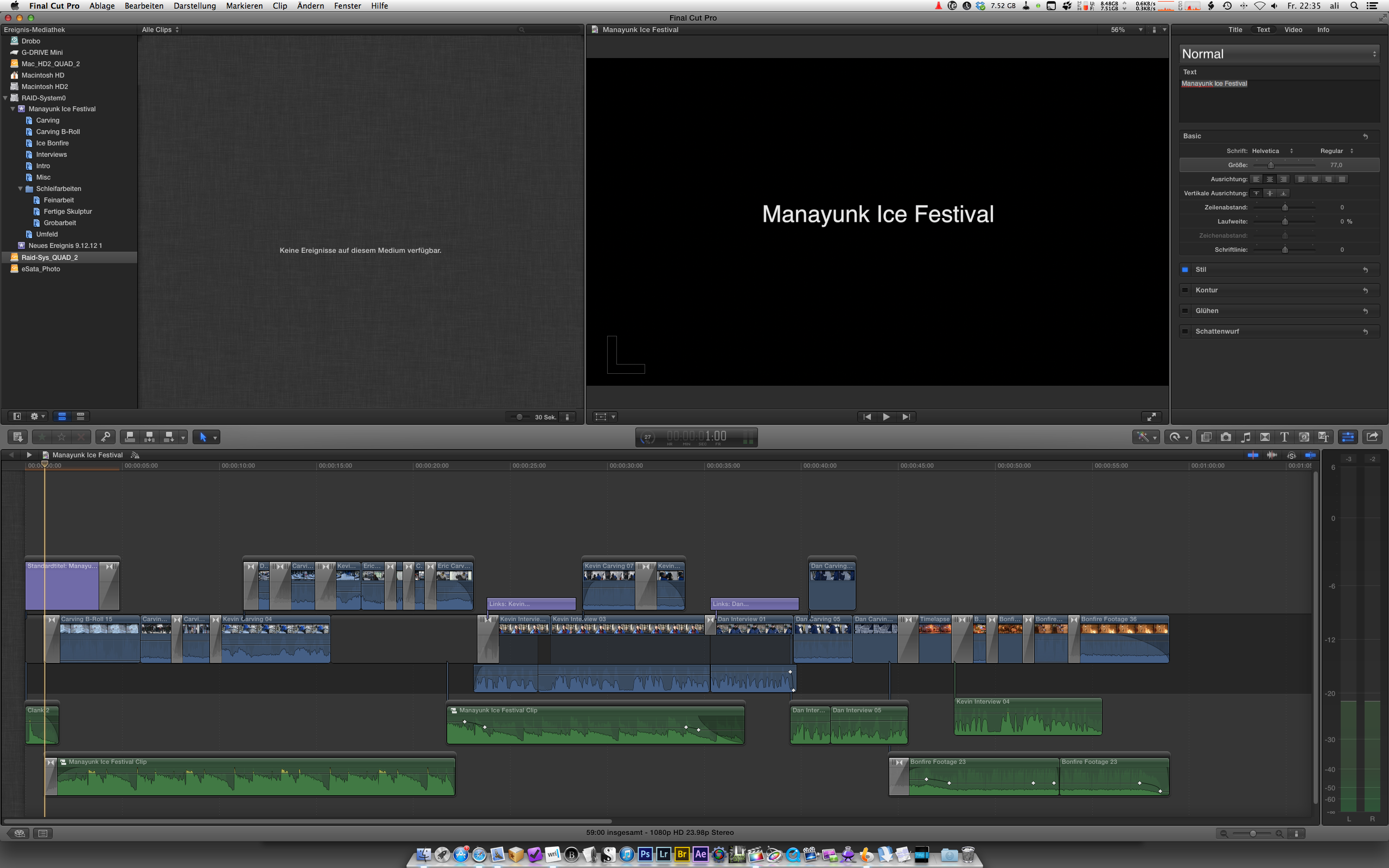
Task: Show the photos browser camera icon
Action: 1226,437
